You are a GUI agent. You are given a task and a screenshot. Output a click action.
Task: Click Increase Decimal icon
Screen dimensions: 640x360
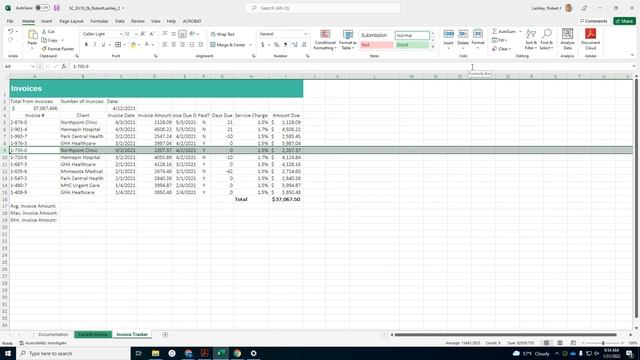click(295, 44)
